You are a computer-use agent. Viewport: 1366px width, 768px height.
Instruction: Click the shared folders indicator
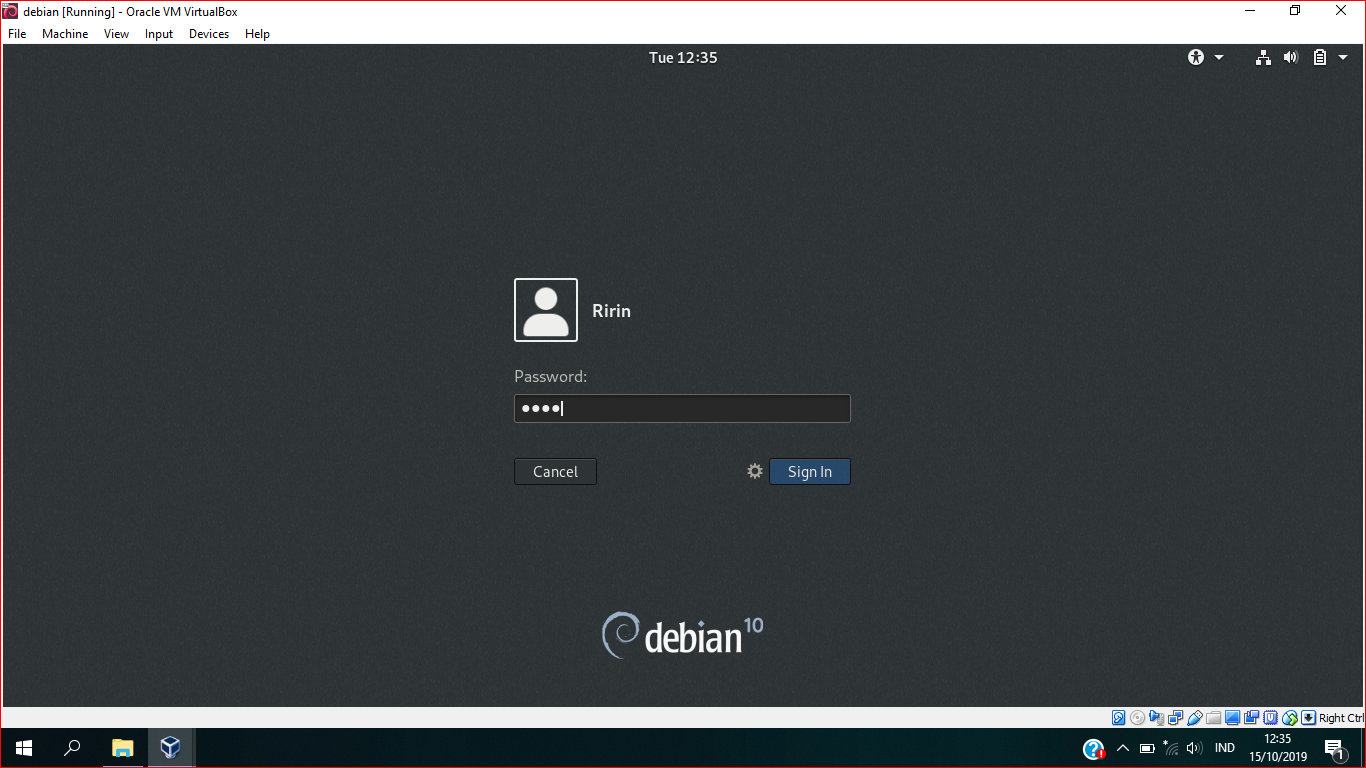click(x=1213, y=717)
